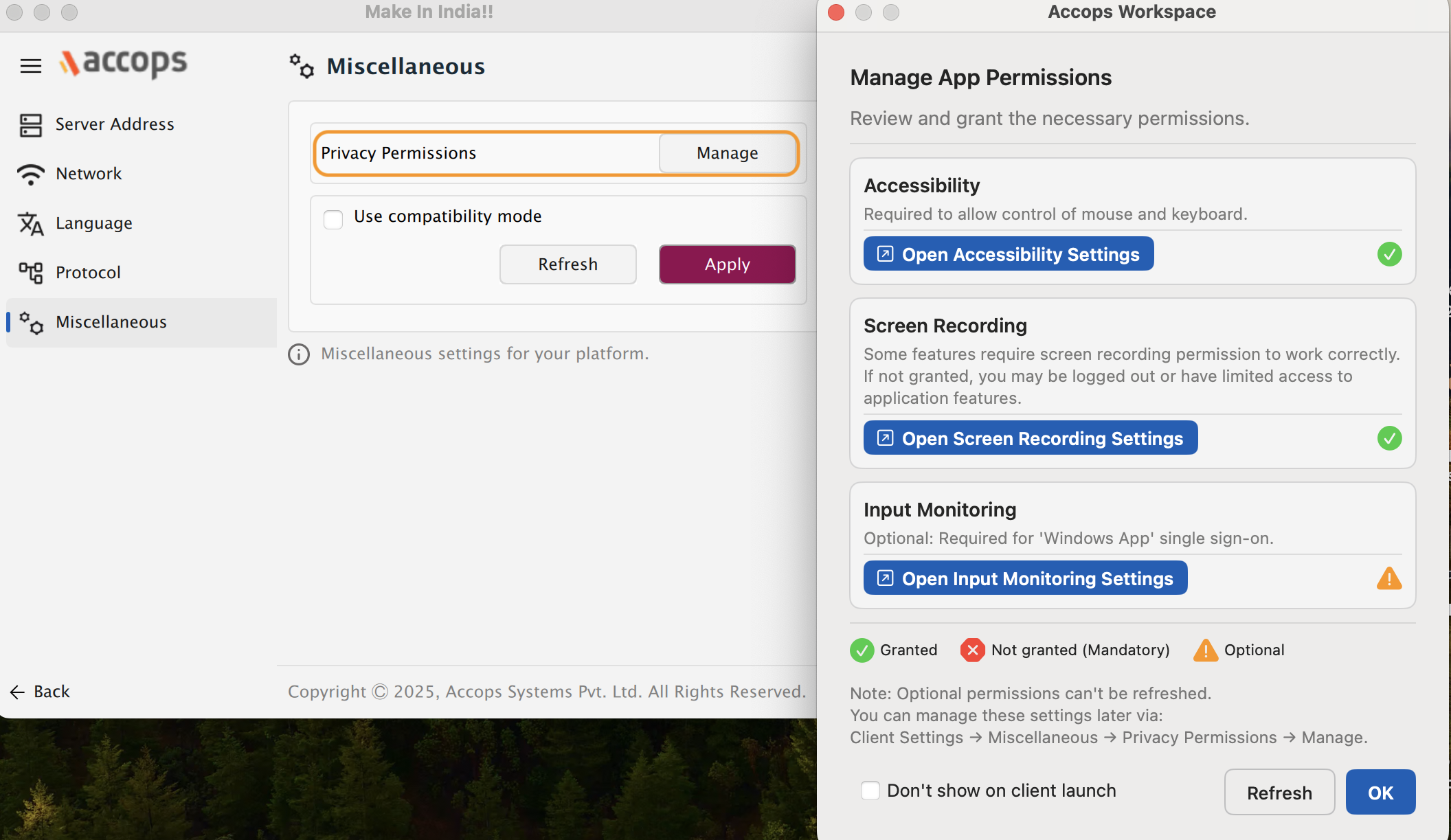Select the Language menu item
This screenshot has width=1451, height=840.
(x=94, y=223)
